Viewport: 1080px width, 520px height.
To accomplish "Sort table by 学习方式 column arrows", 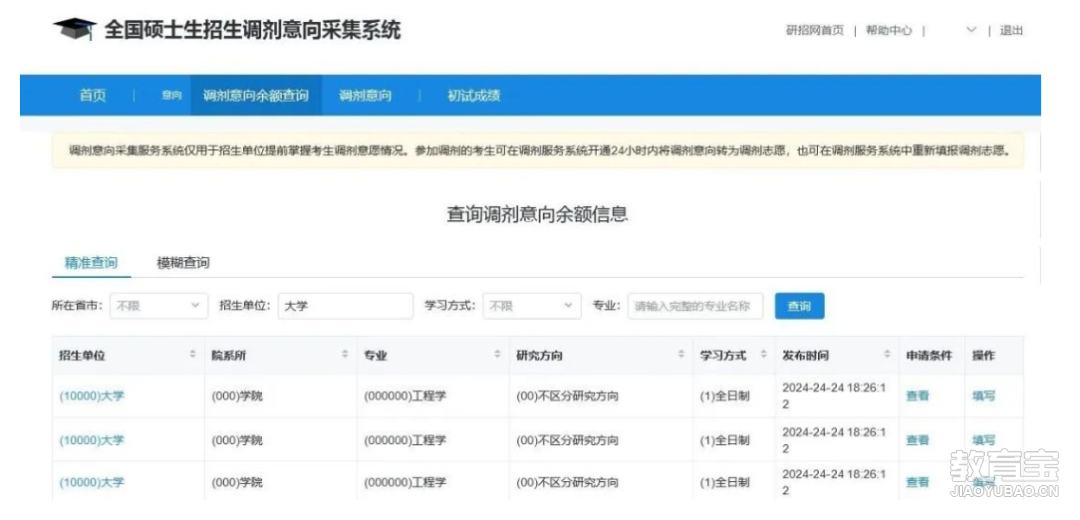I will point(763,355).
